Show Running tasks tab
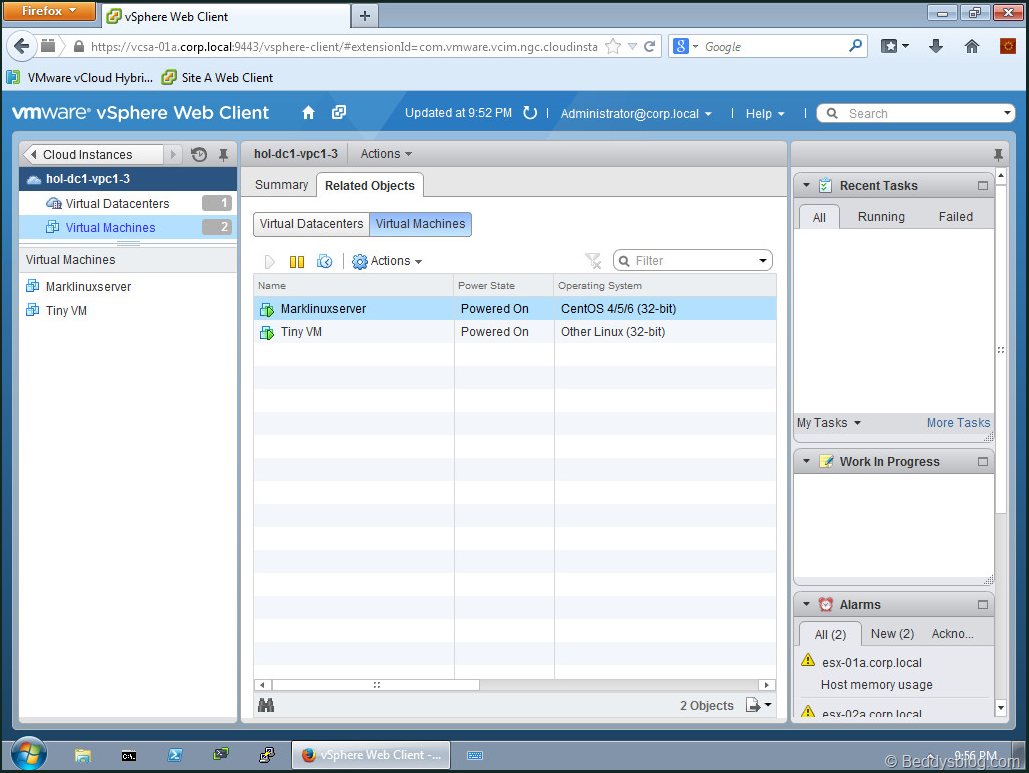Image resolution: width=1029 pixels, height=773 pixels. pos(881,217)
